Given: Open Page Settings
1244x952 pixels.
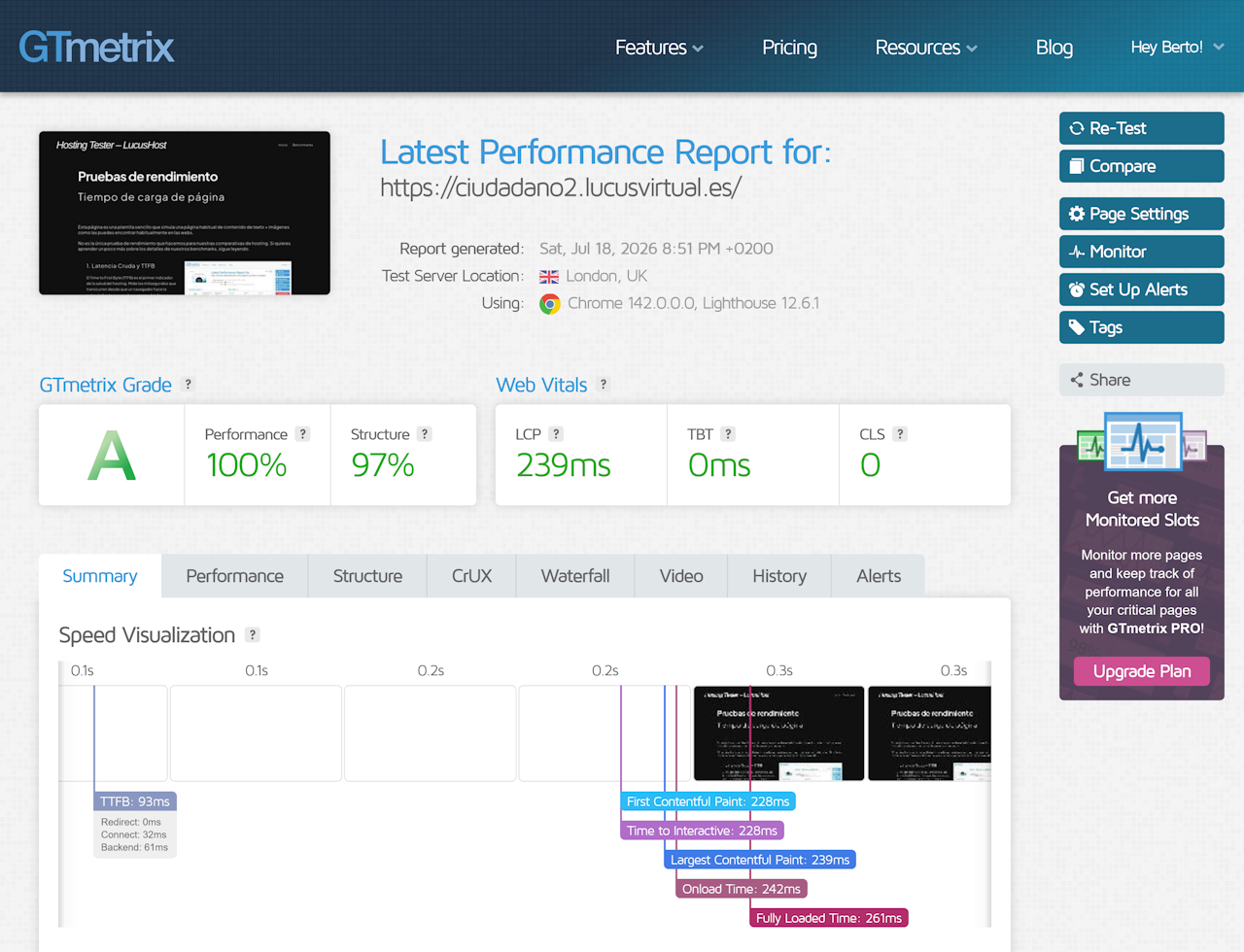Looking at the screenshot, I should pos(1142,214).
